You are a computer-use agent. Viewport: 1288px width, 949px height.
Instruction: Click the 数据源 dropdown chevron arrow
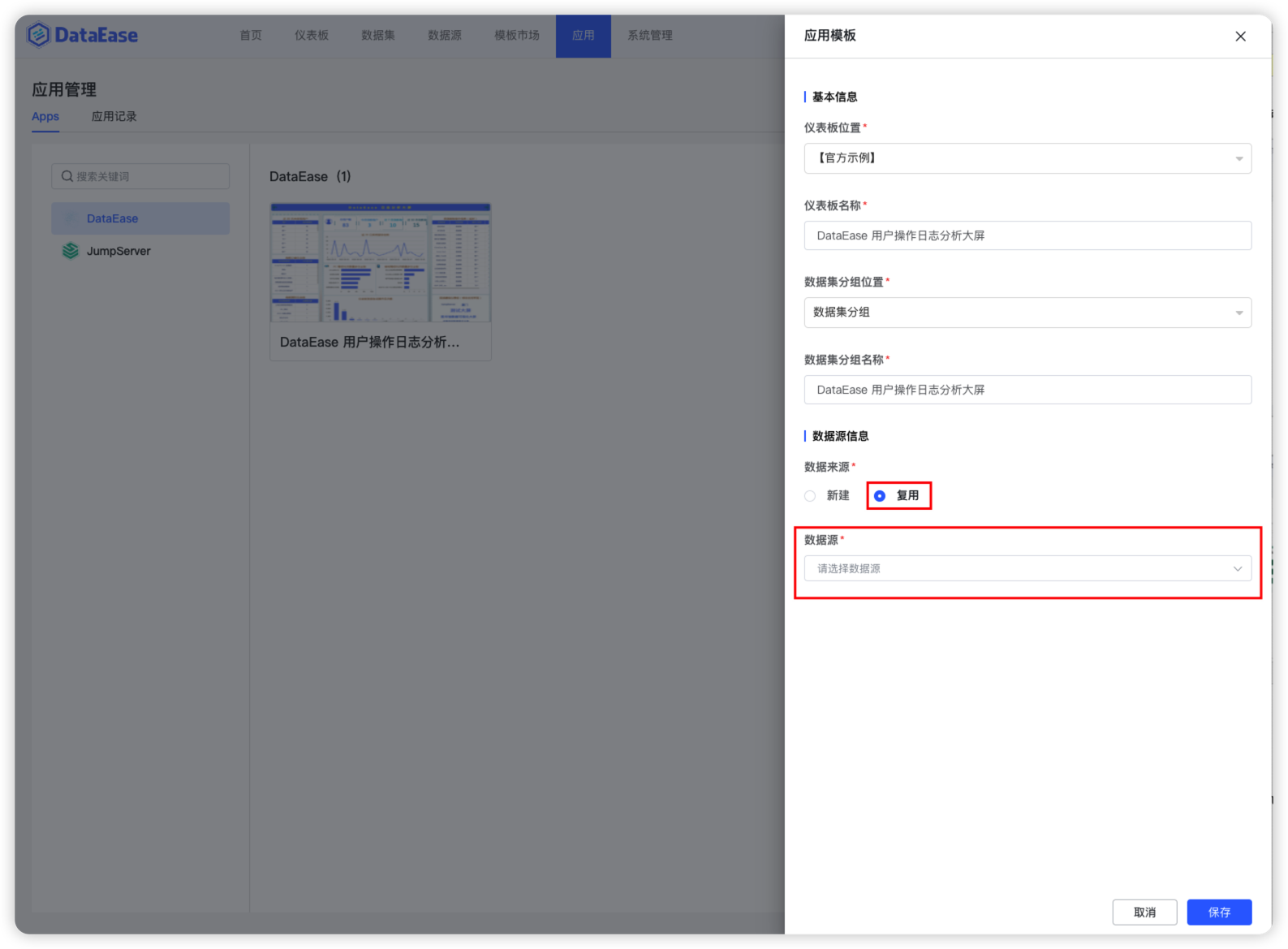(x=1238, y=568)
